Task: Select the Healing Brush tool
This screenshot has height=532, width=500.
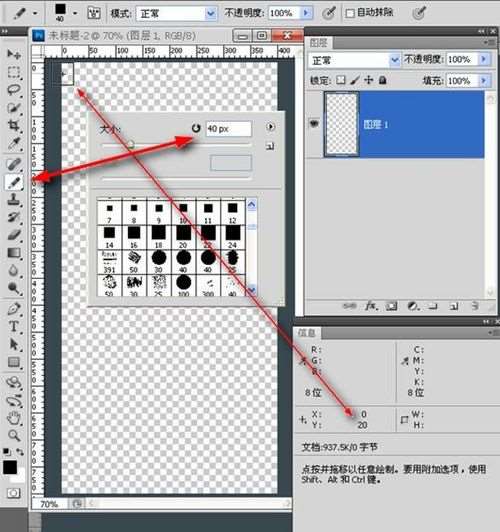Action: point(14,165)
